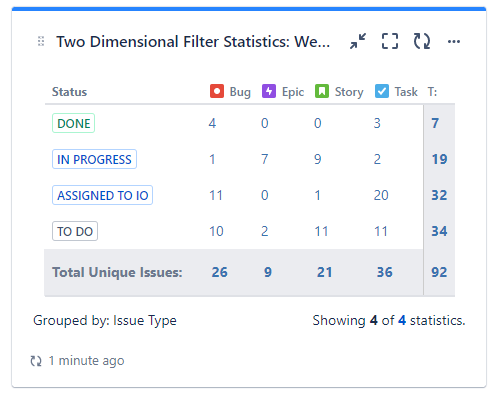Click the Total Unique Issues label
This screenshot has height=396, width=494.
117,273
